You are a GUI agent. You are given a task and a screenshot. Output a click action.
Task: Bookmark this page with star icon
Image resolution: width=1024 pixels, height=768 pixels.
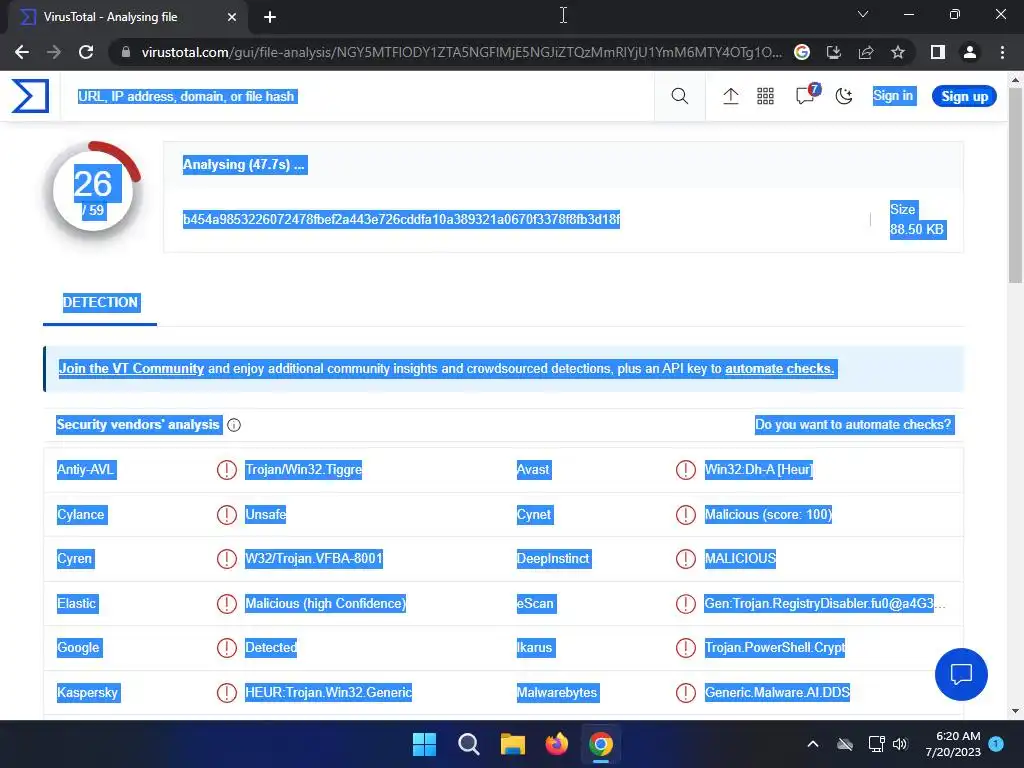pos(897,52)
